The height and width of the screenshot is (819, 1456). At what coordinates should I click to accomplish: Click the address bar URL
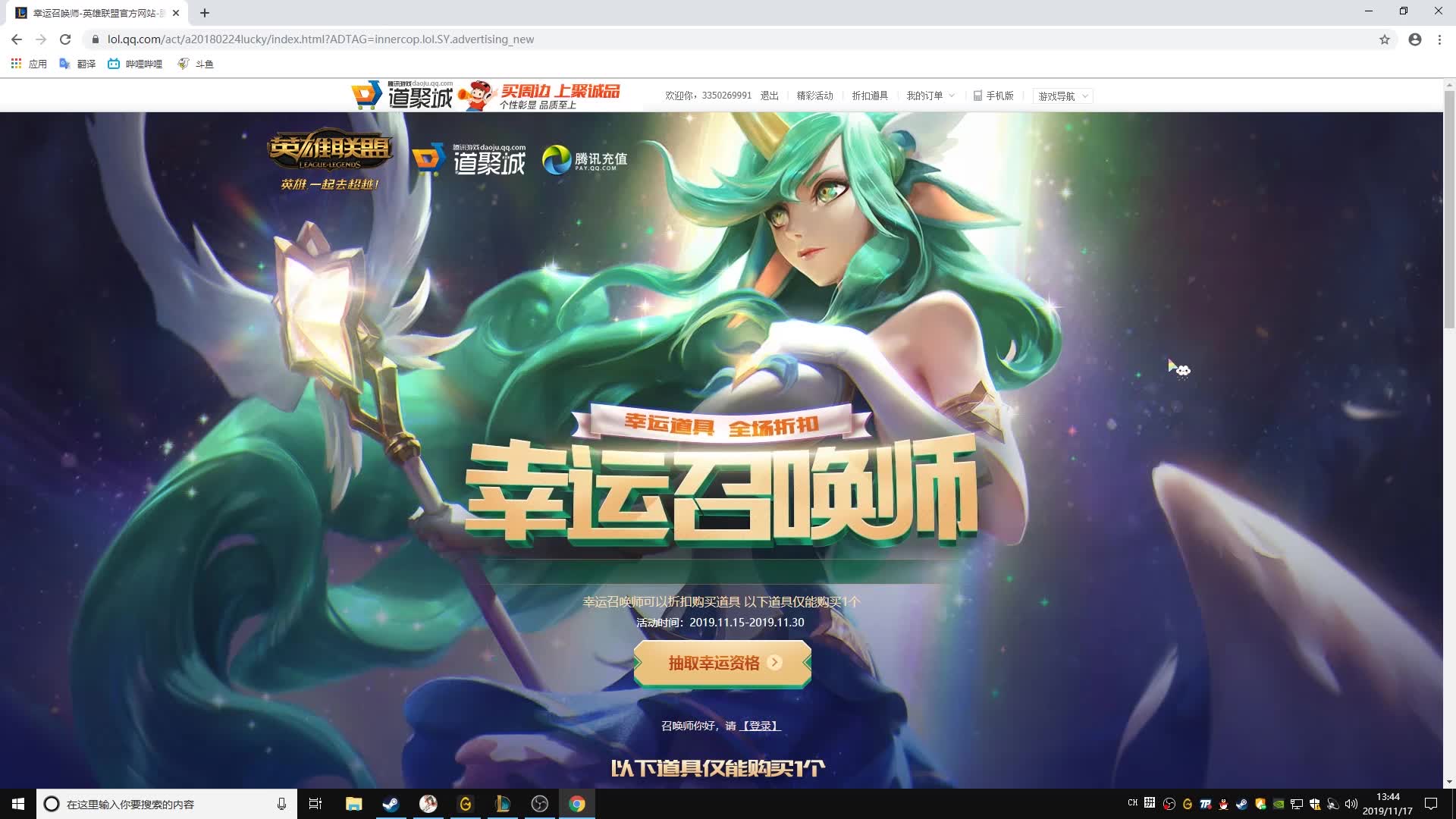pos(321,39)
